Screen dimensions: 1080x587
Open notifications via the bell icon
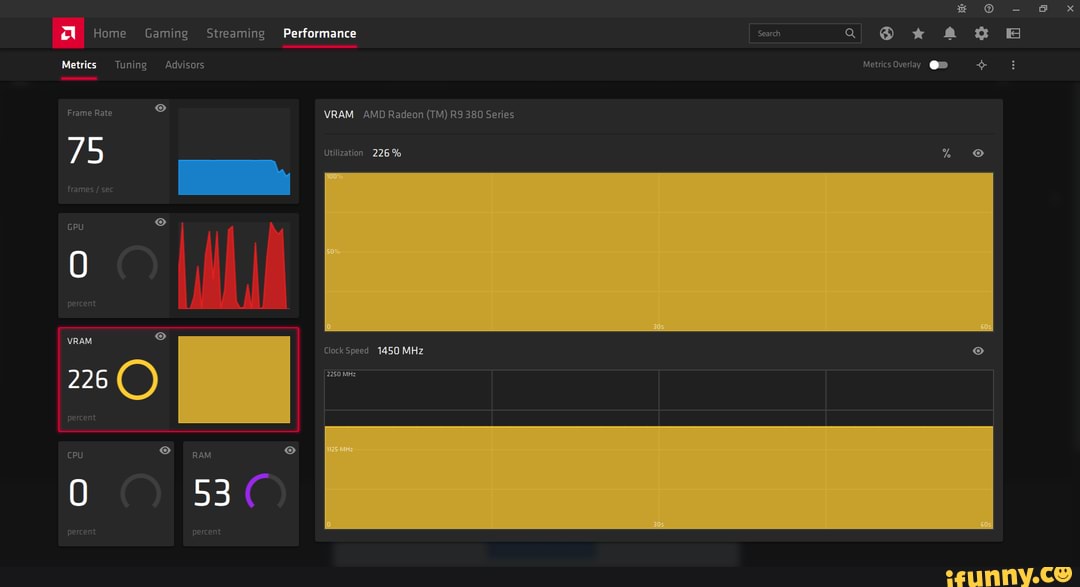click(950, 33)
